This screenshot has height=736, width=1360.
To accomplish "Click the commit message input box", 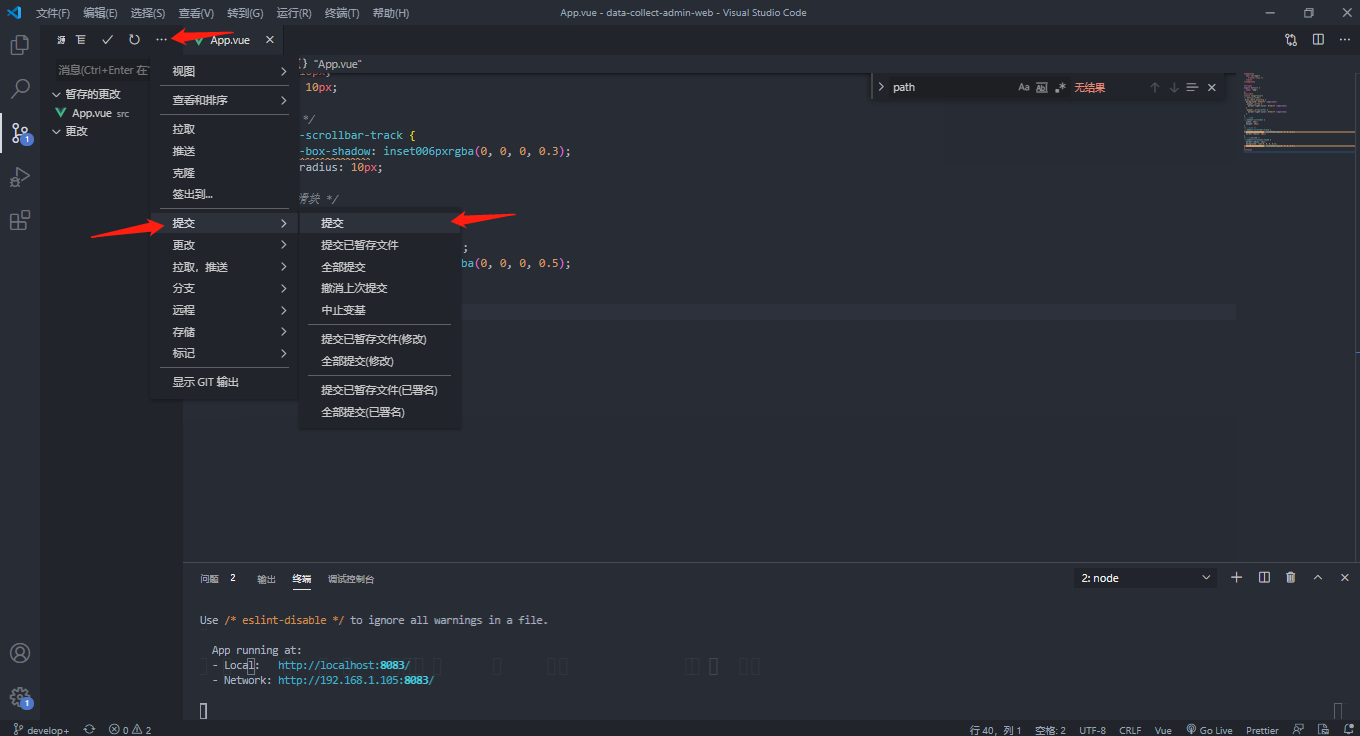I will pos(104,70).
